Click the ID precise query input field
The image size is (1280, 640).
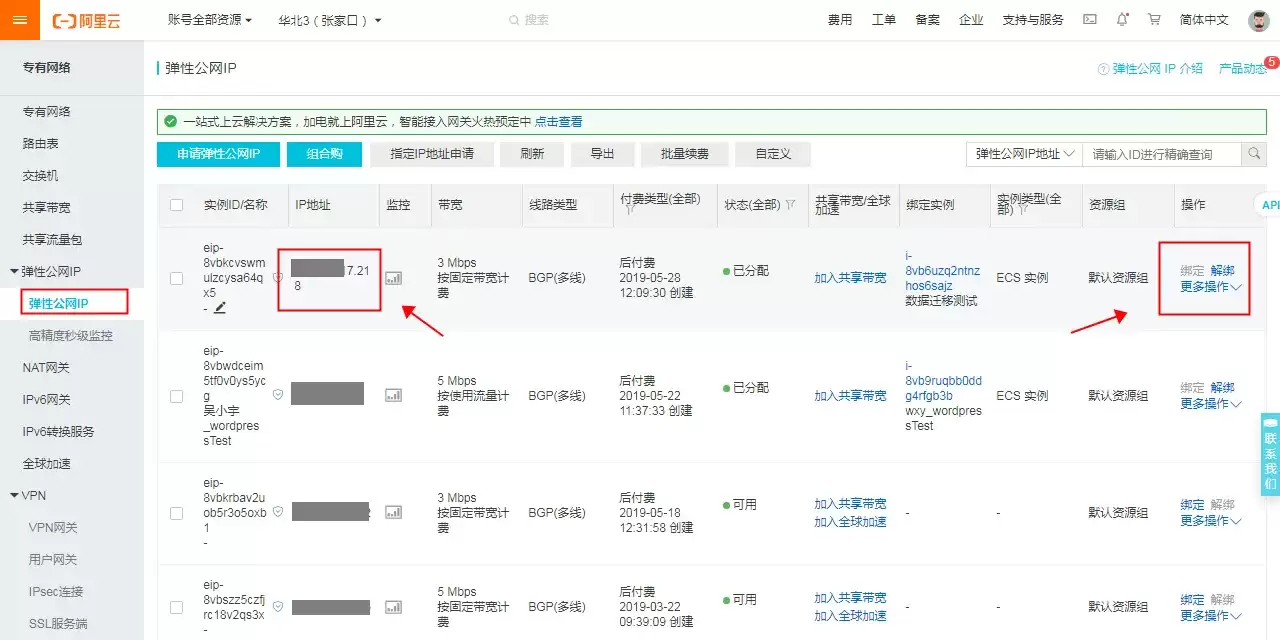1162,154
